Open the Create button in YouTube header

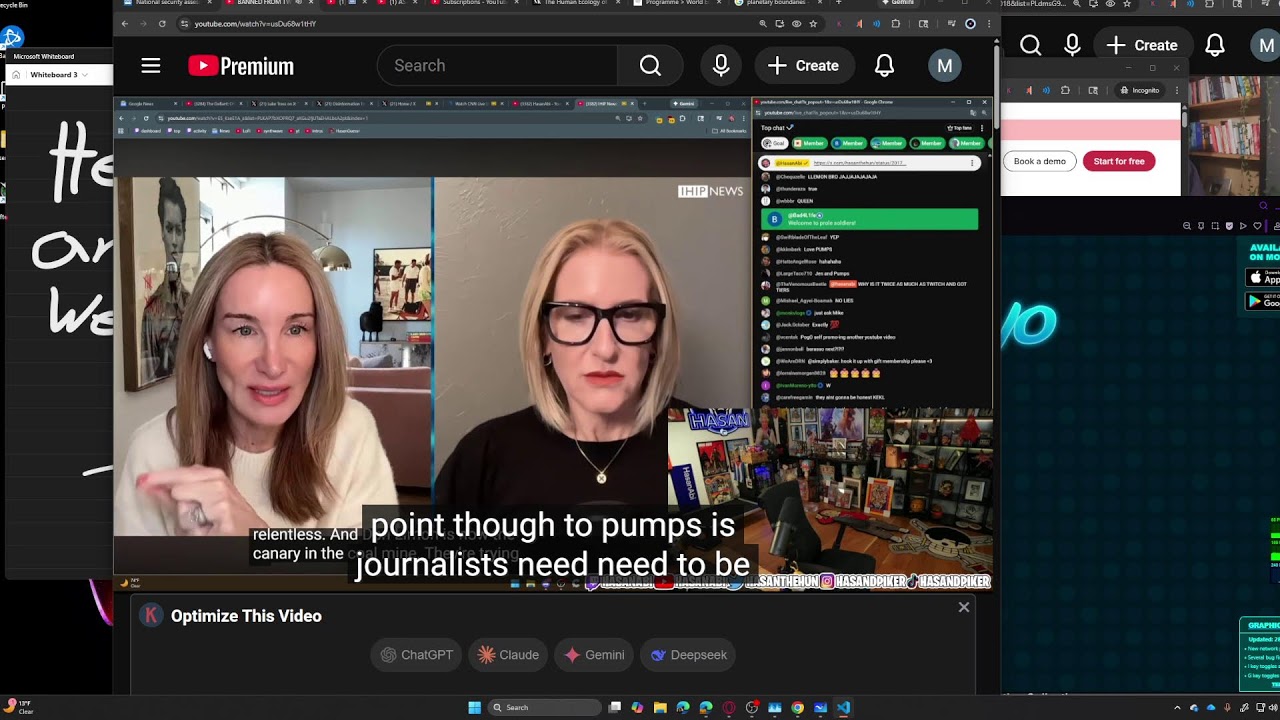(x=803, y=66)
